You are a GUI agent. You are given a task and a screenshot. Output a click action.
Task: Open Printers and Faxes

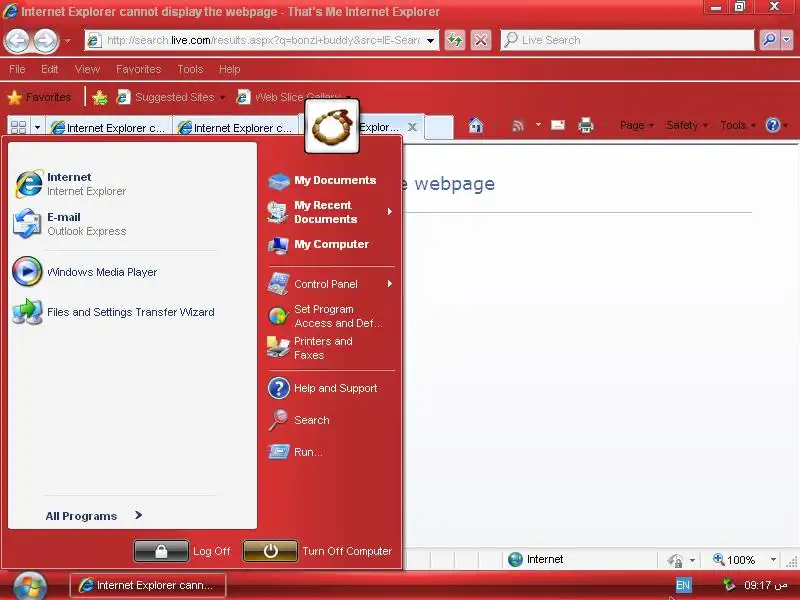tap(331, 348)
